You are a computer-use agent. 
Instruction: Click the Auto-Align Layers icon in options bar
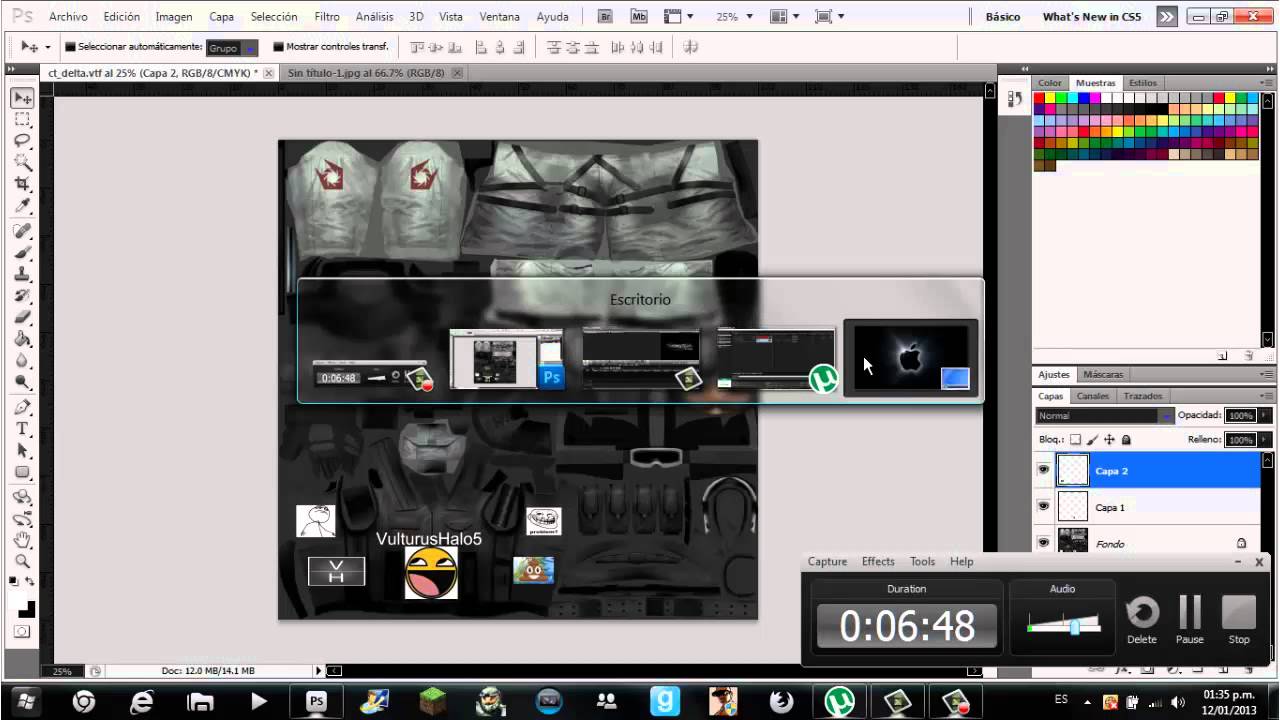coord(691,47)
